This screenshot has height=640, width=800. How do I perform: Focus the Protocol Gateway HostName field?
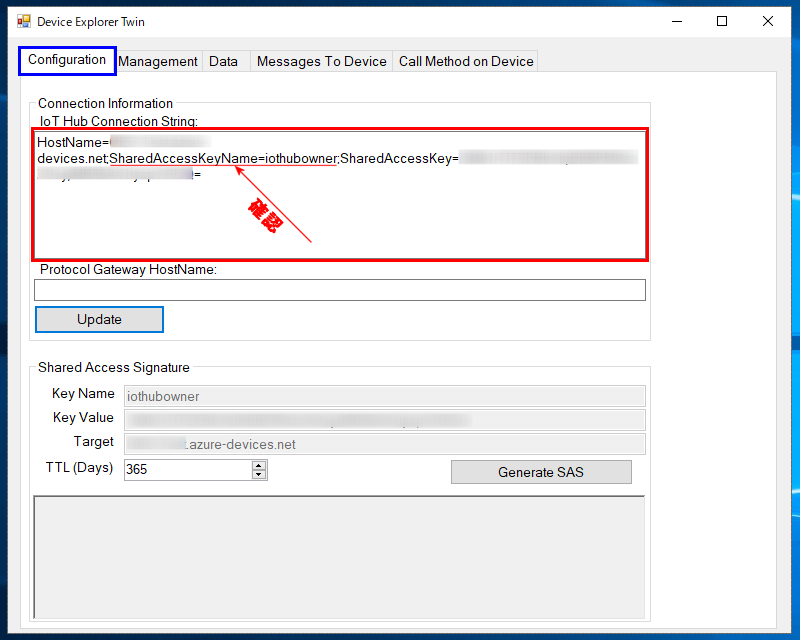tap(340, 290)
